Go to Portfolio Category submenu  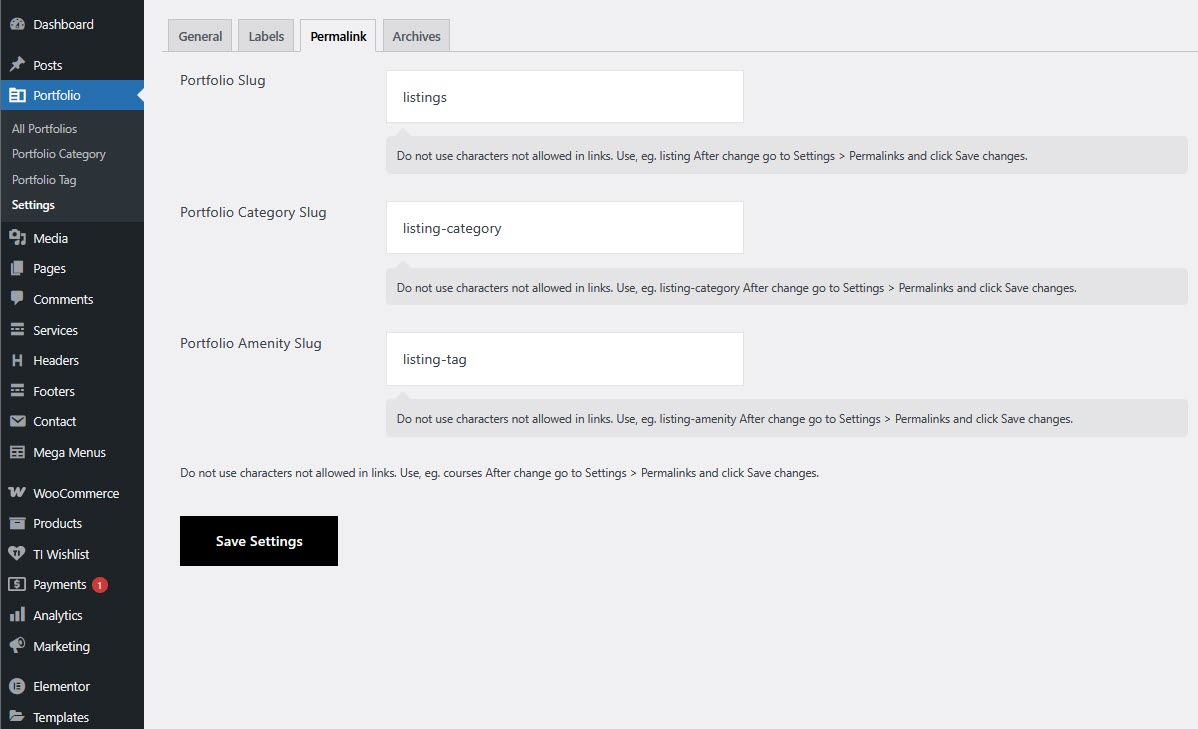pos(58,154)
